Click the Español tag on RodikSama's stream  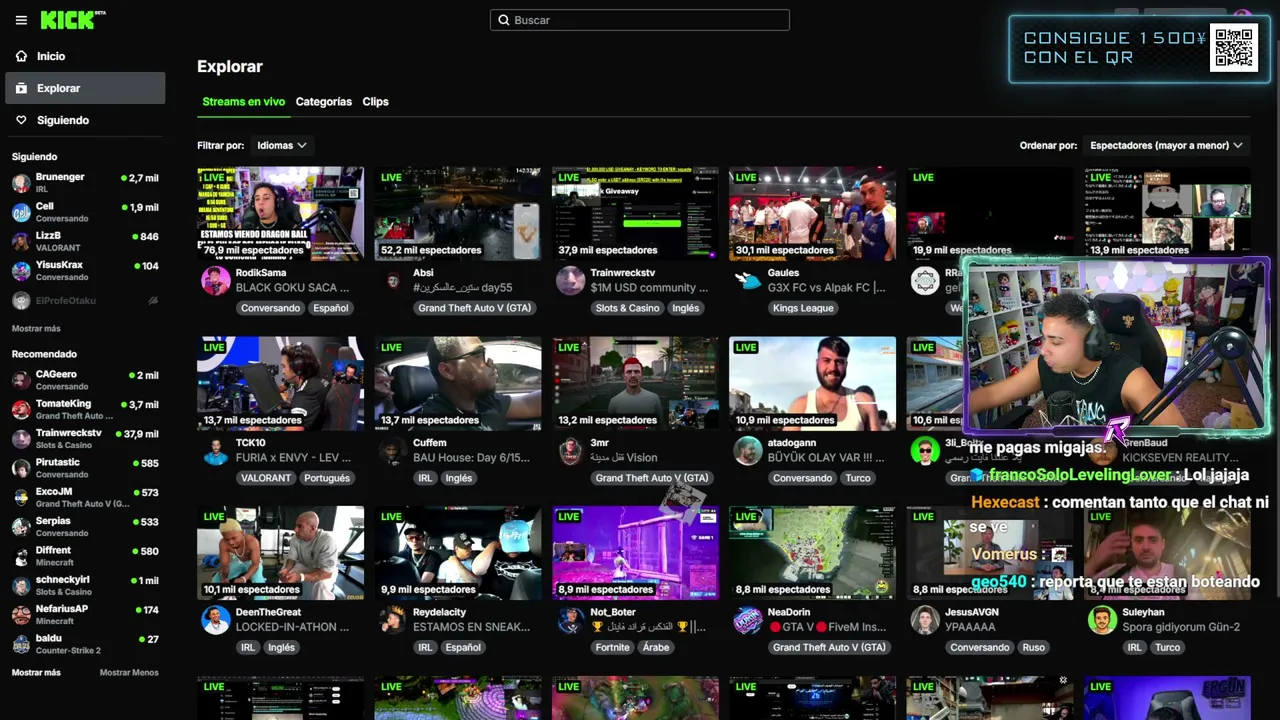[331, 308]
